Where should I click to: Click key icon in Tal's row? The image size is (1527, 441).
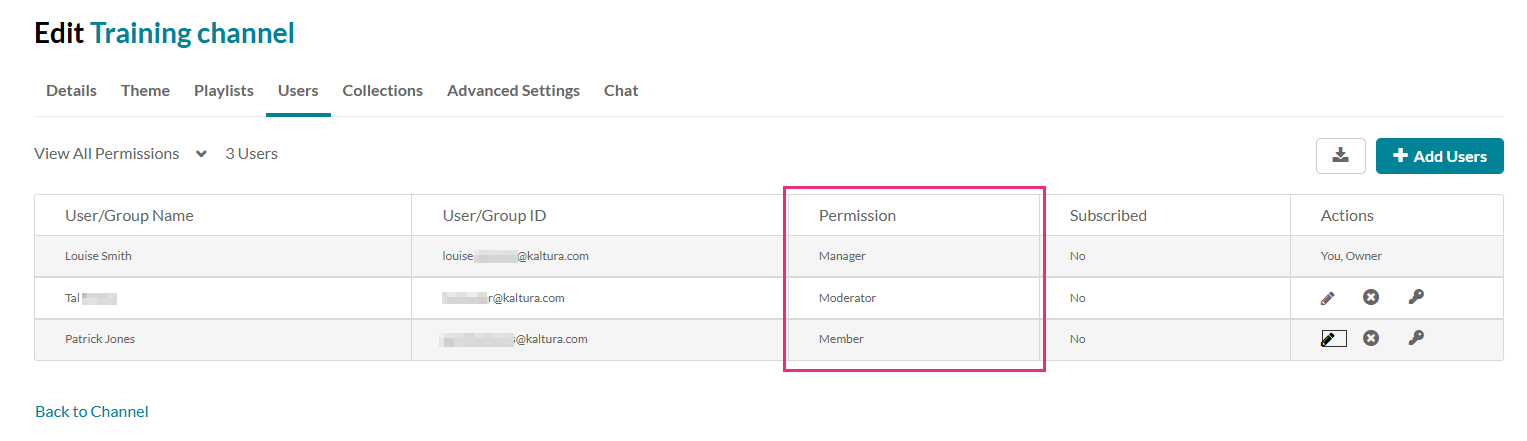(1416, 297)
